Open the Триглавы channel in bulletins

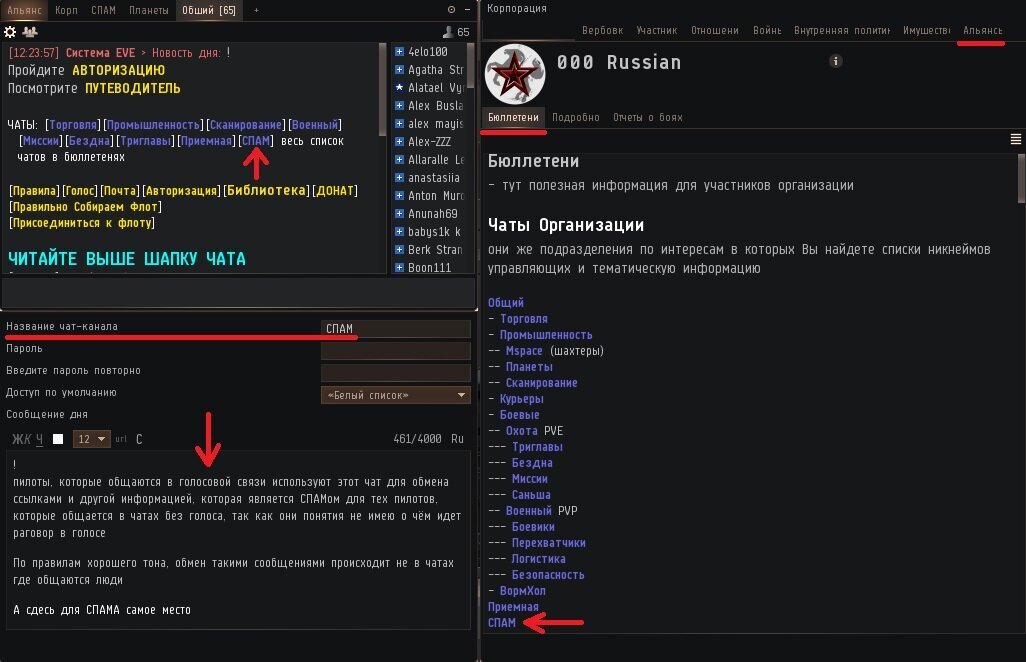click(x=537, y=447)
